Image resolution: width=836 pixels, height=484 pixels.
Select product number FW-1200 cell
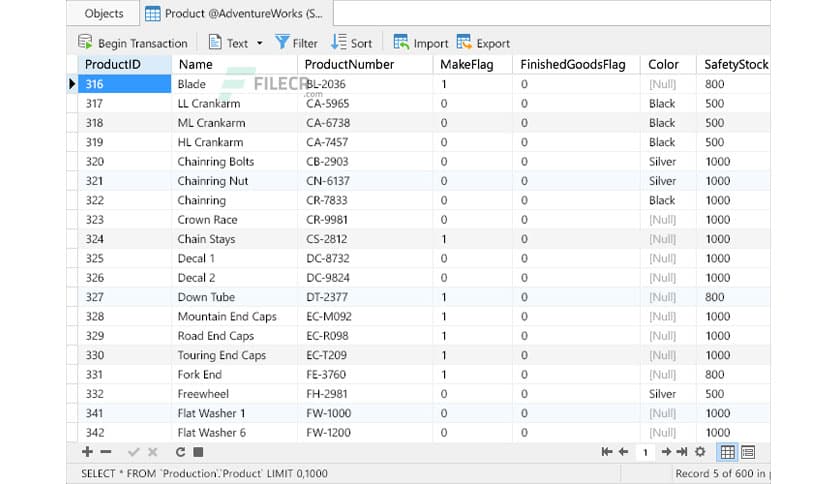(x=365, y=432)
